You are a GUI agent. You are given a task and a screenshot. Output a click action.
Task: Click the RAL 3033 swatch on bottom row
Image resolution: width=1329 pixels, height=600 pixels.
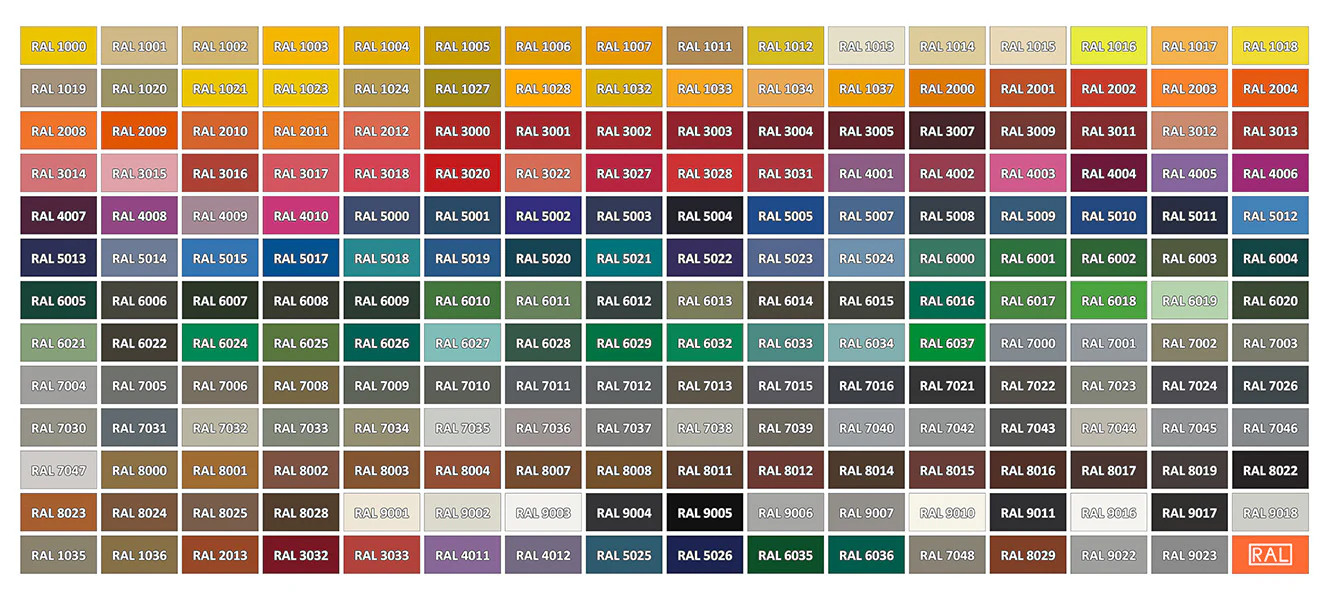pos(381,555)
